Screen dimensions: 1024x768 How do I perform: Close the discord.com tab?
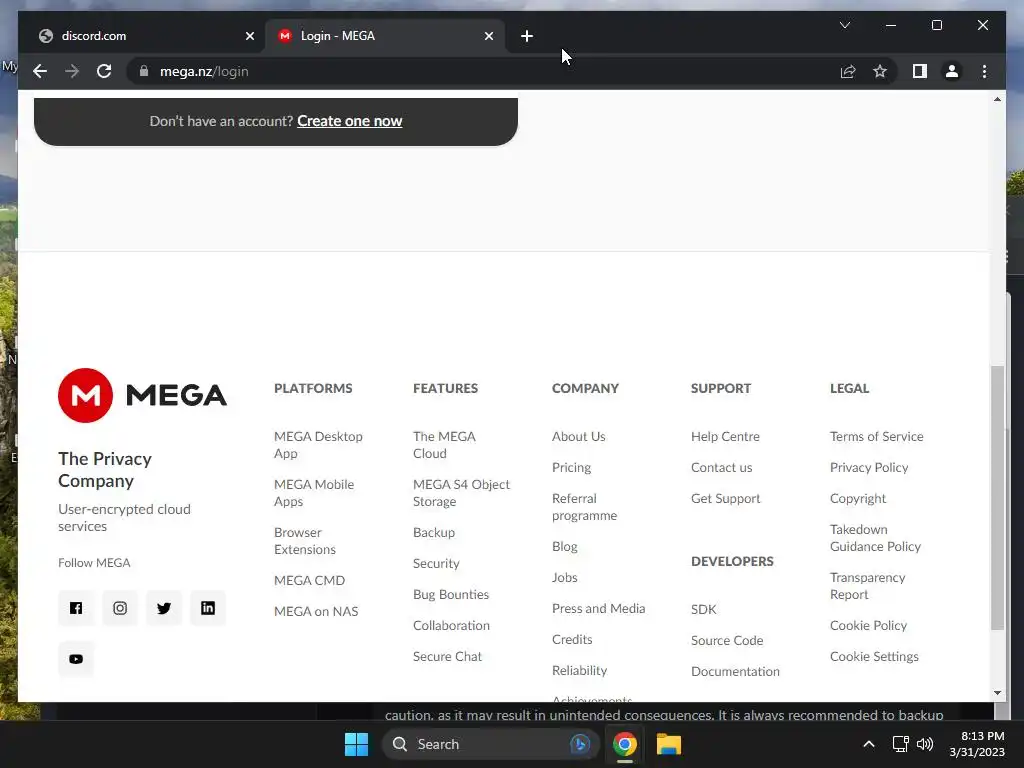[249, 36]
